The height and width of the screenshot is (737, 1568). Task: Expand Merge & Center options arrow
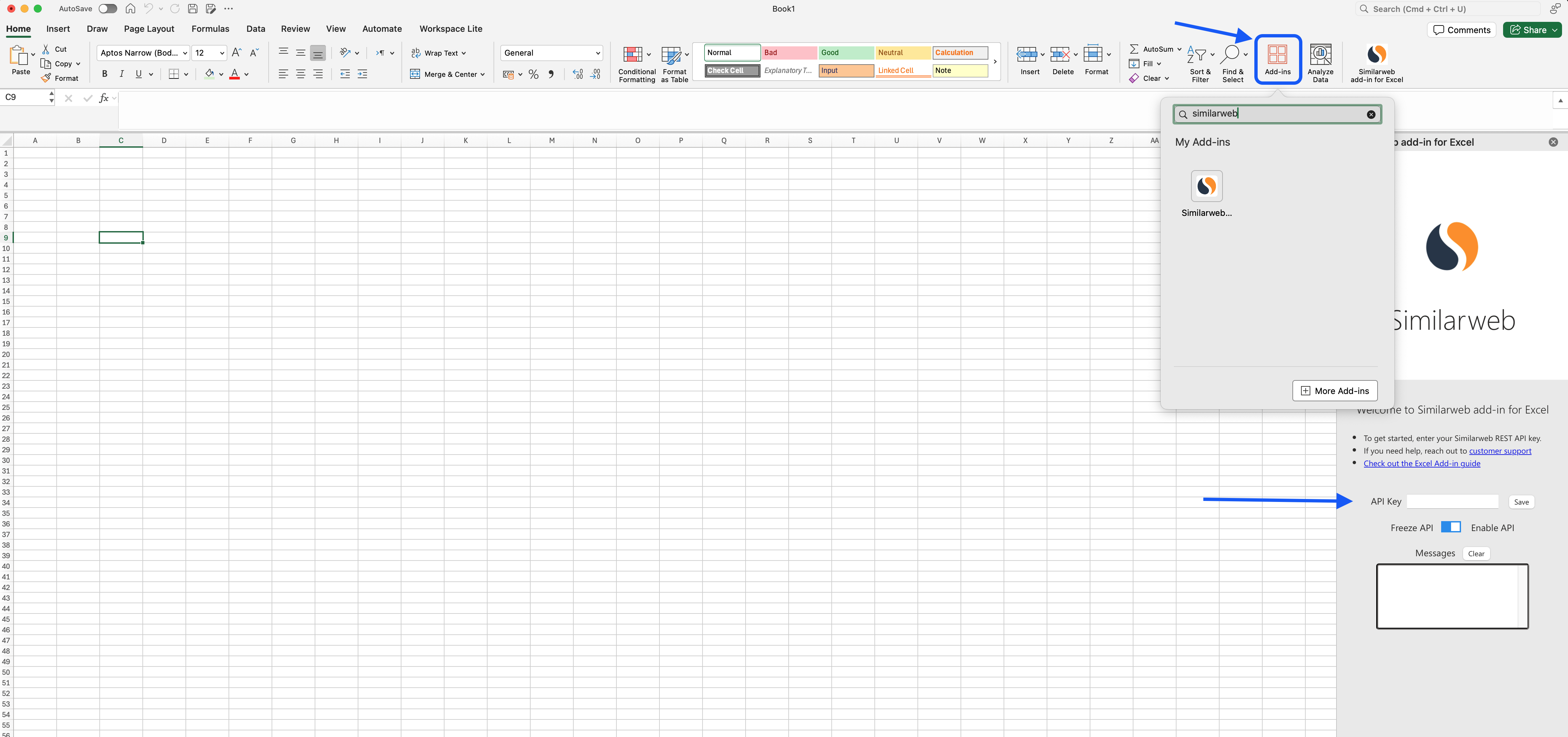pos(483,74)
